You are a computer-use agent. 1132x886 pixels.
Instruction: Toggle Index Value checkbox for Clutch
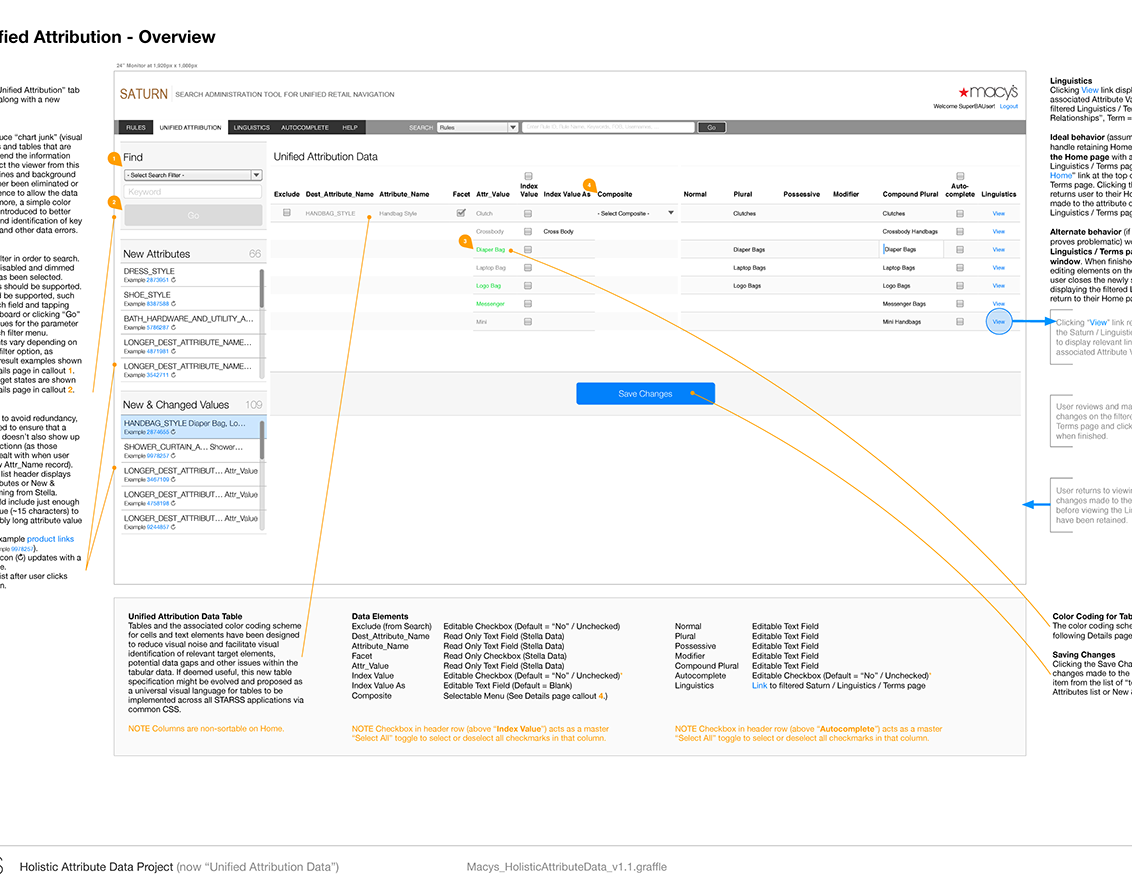[x=528, y=214]
